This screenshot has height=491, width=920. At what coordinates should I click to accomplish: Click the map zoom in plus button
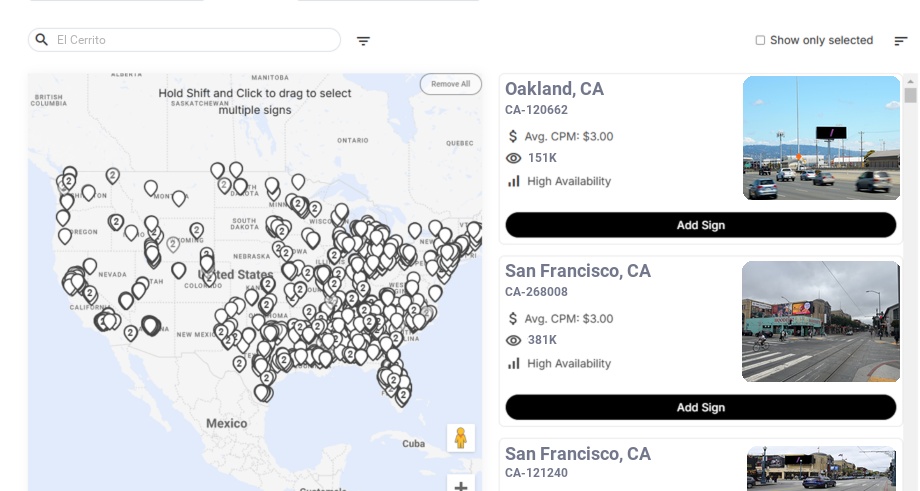[461, 485]
